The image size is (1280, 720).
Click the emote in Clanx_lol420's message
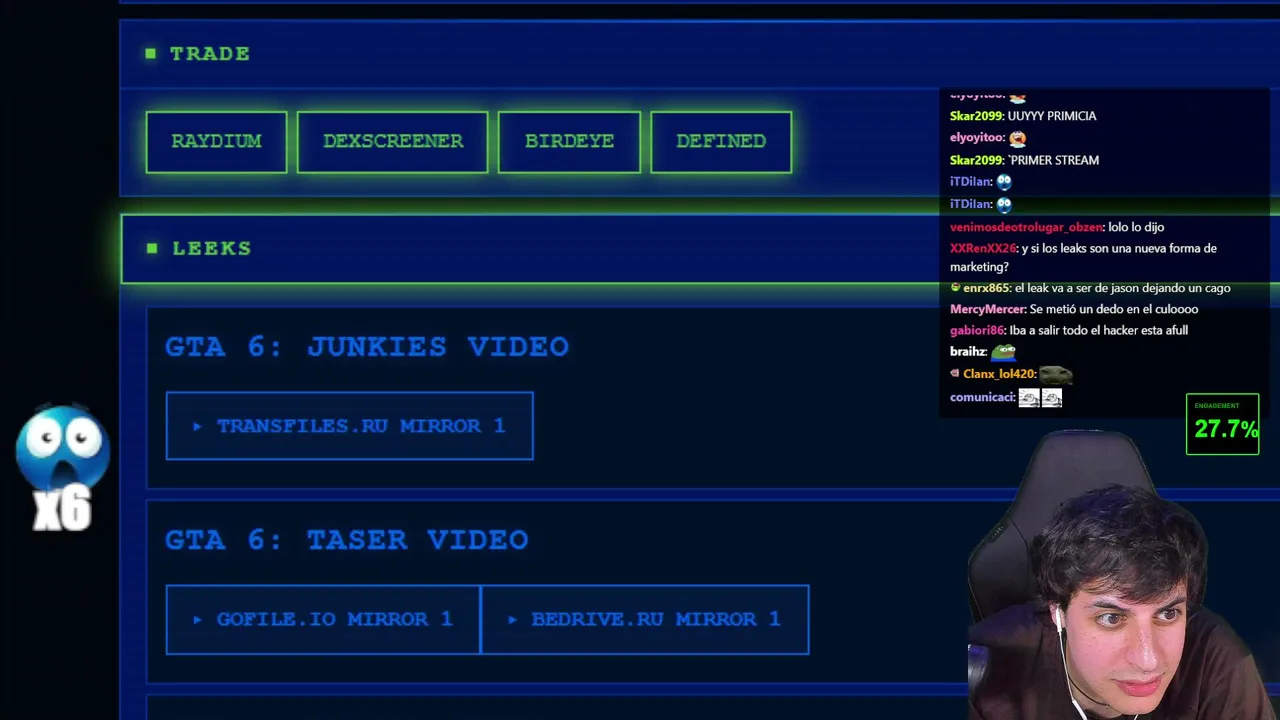click(x=1055, y=374)
